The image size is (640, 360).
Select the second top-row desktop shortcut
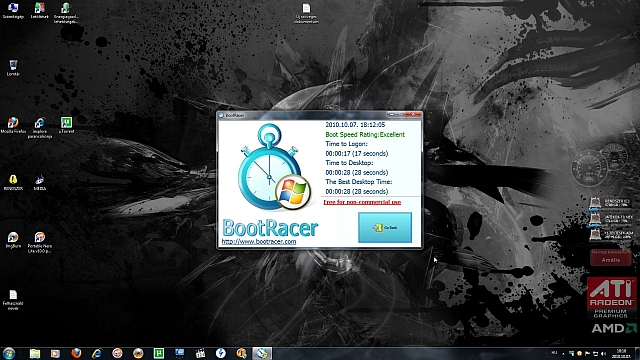40,11
